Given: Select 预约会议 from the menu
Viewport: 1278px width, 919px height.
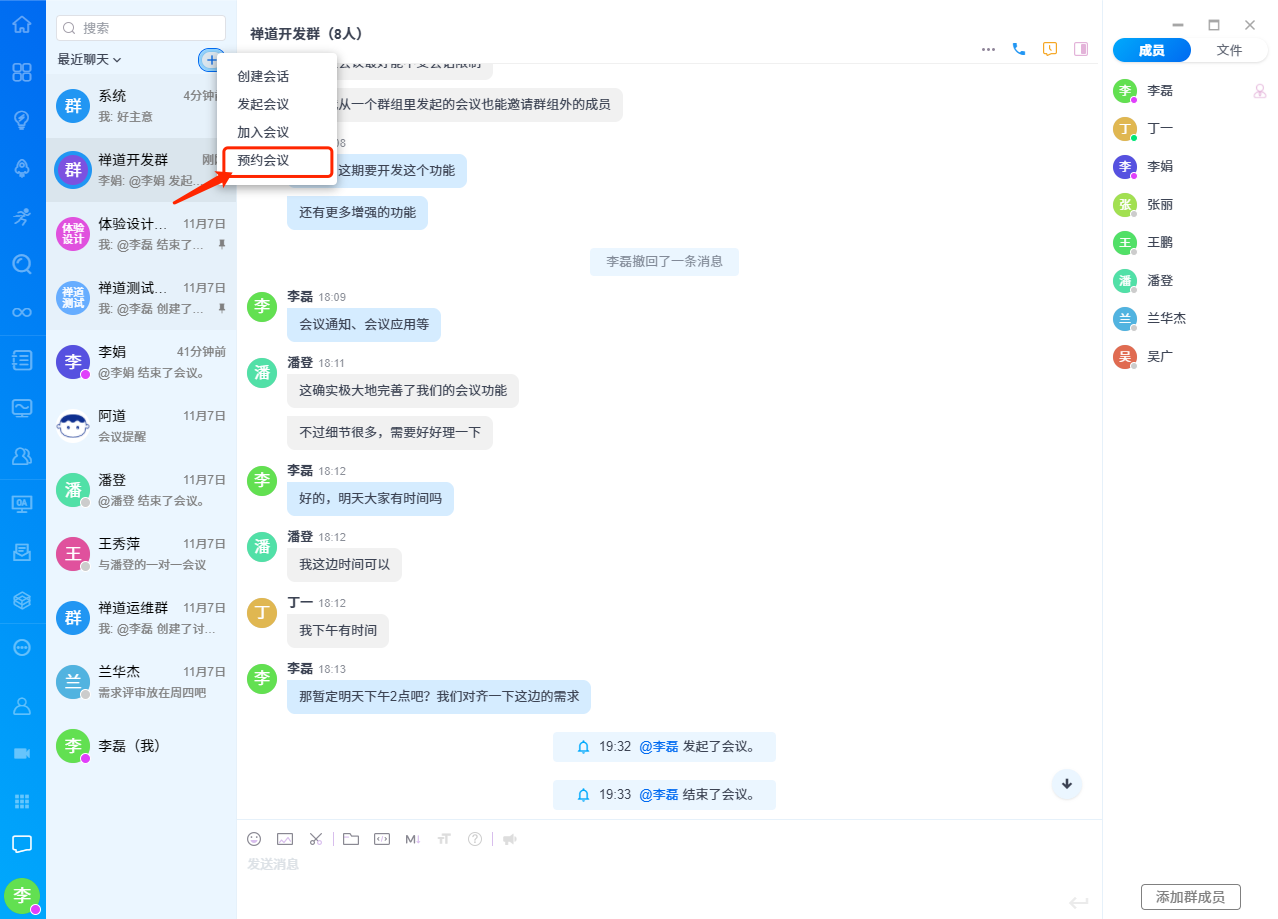Looking at the screenshot, I should pos(263,160).
